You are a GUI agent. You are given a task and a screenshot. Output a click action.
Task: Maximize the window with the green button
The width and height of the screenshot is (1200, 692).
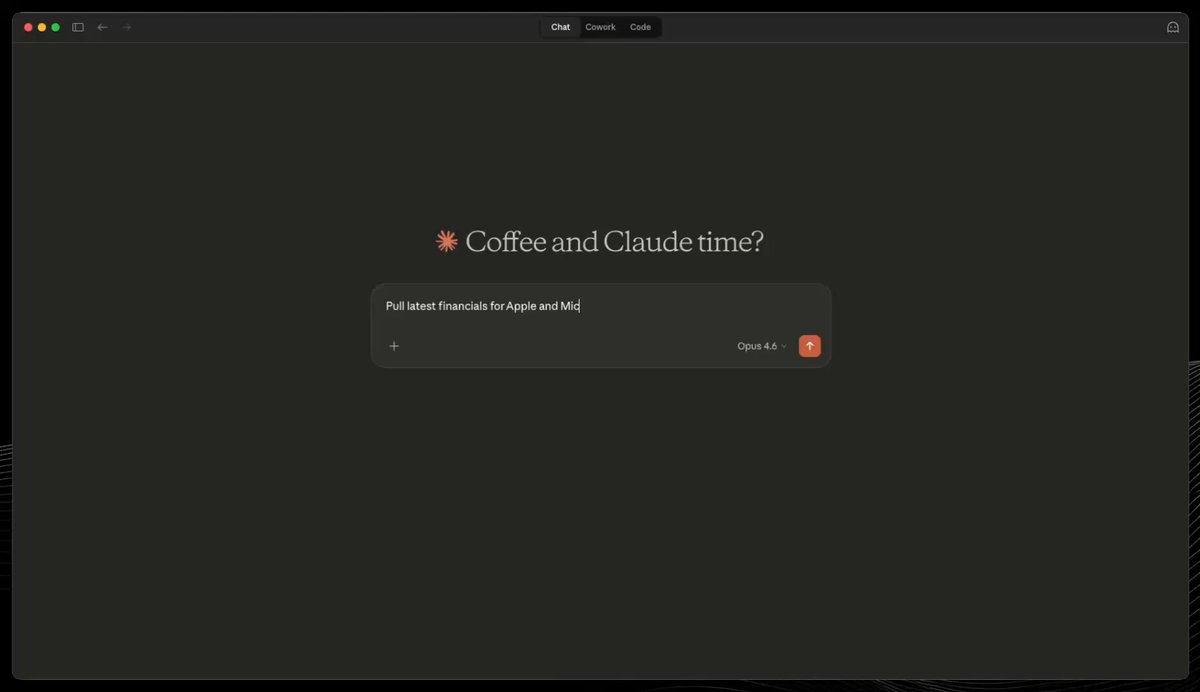pyautogui.click(x=56, y=27)
